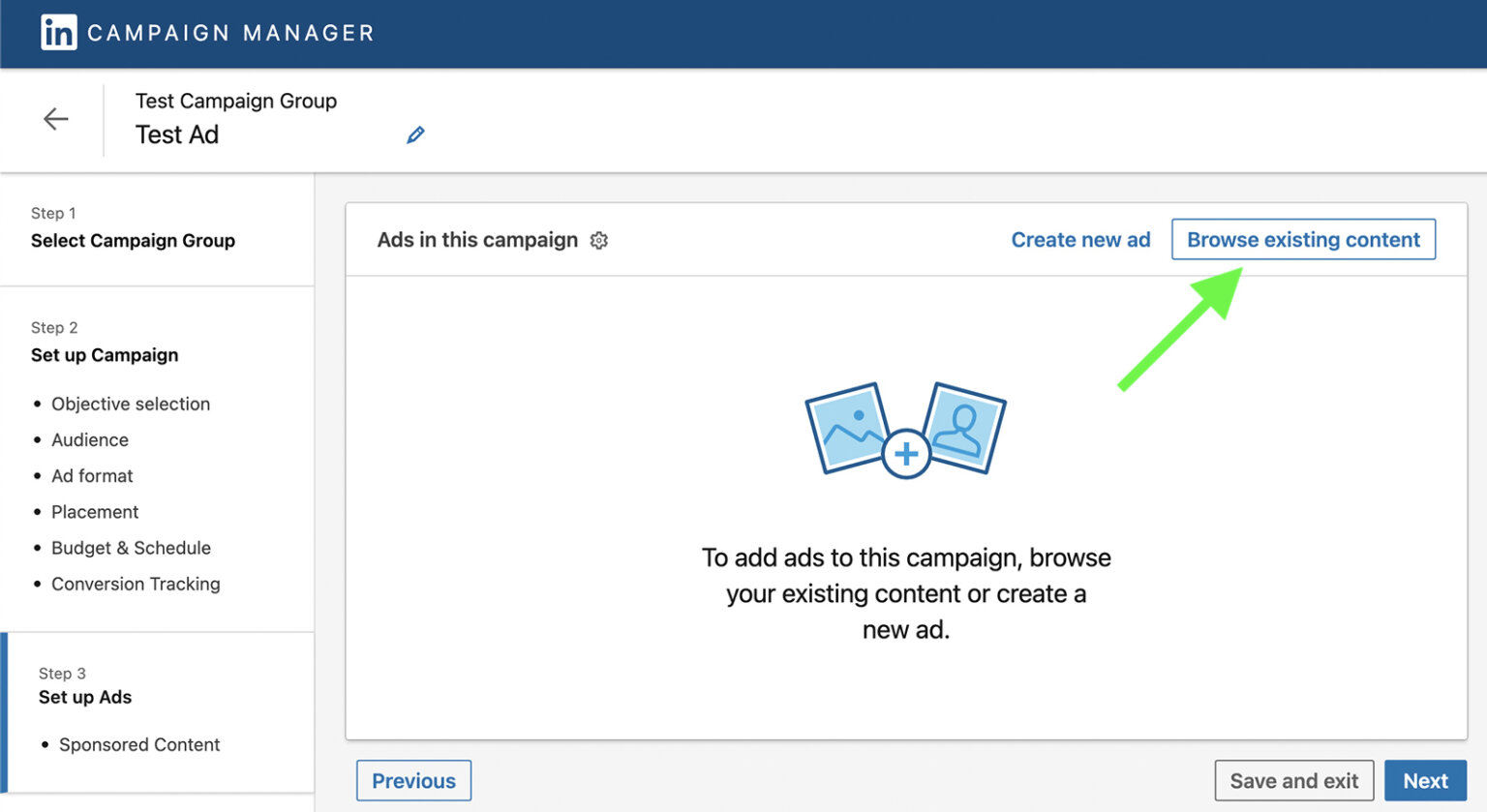
Task: Open Conversion Tracking options
Action: (x=135, y=584)
